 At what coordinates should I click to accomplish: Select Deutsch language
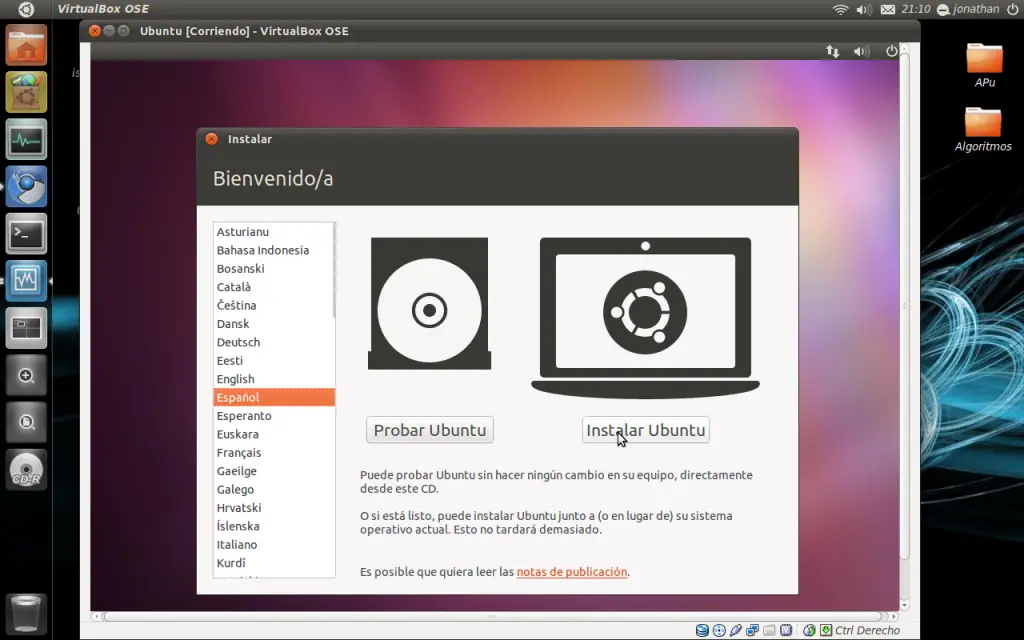(274, 342)
